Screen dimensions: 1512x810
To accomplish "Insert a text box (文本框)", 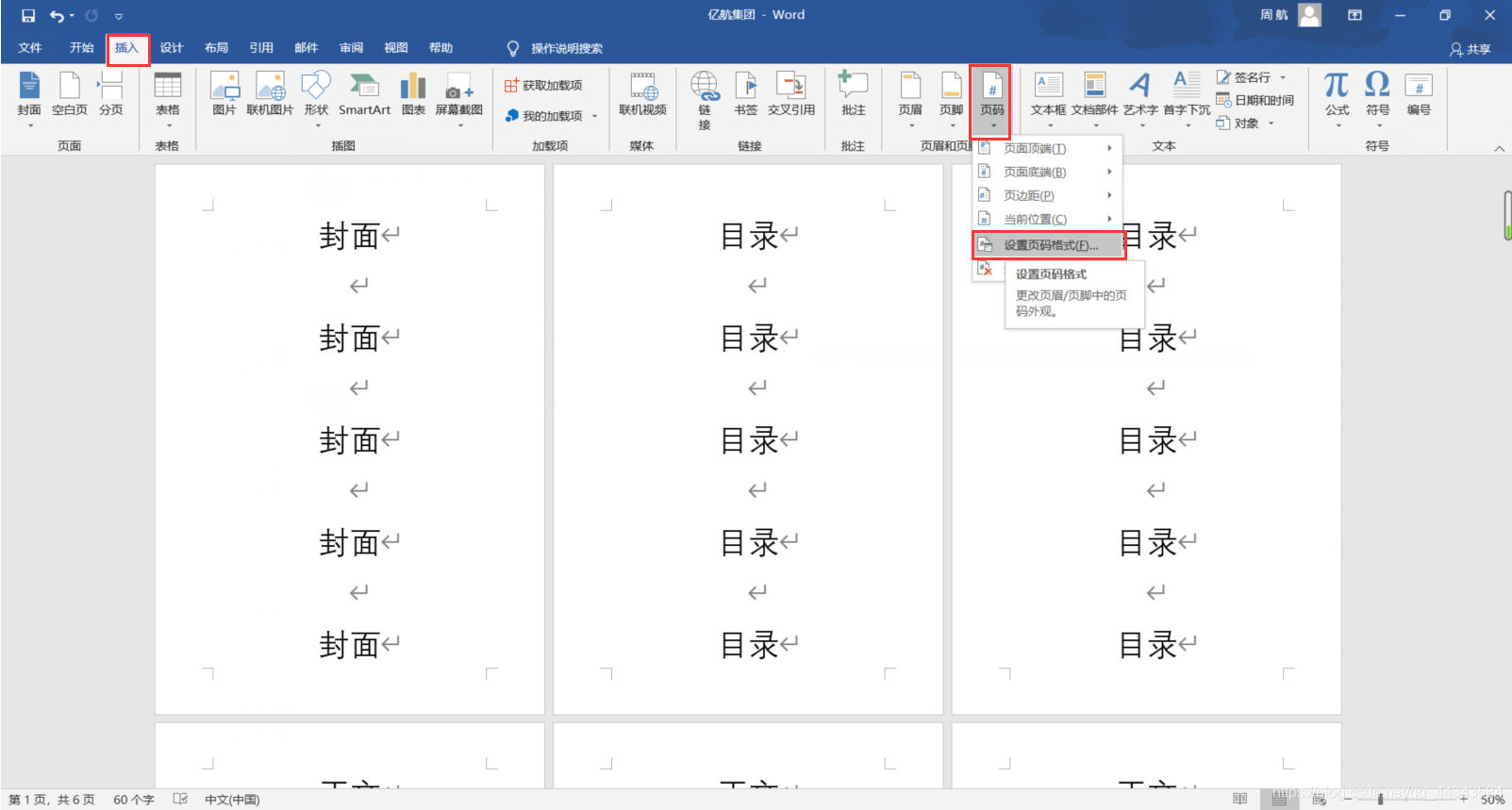I will point(1048,98).
